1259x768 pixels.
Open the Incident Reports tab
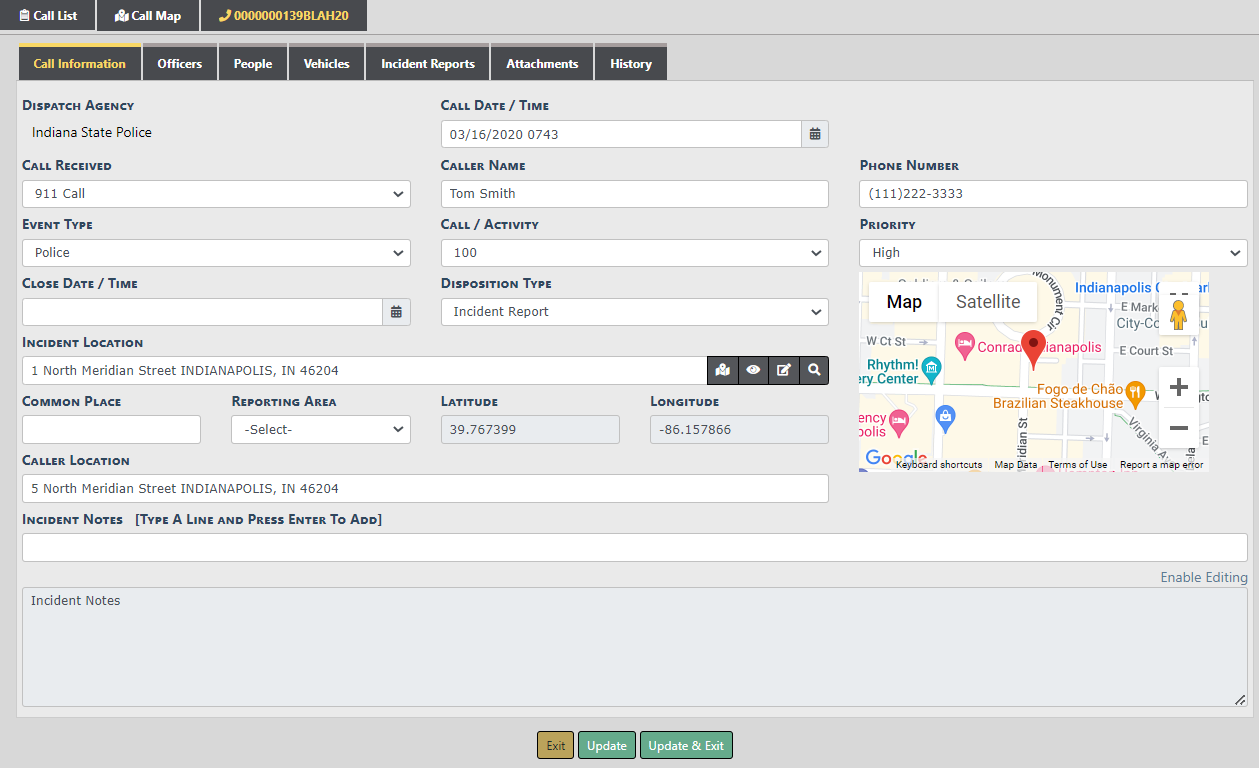[428, 64]
